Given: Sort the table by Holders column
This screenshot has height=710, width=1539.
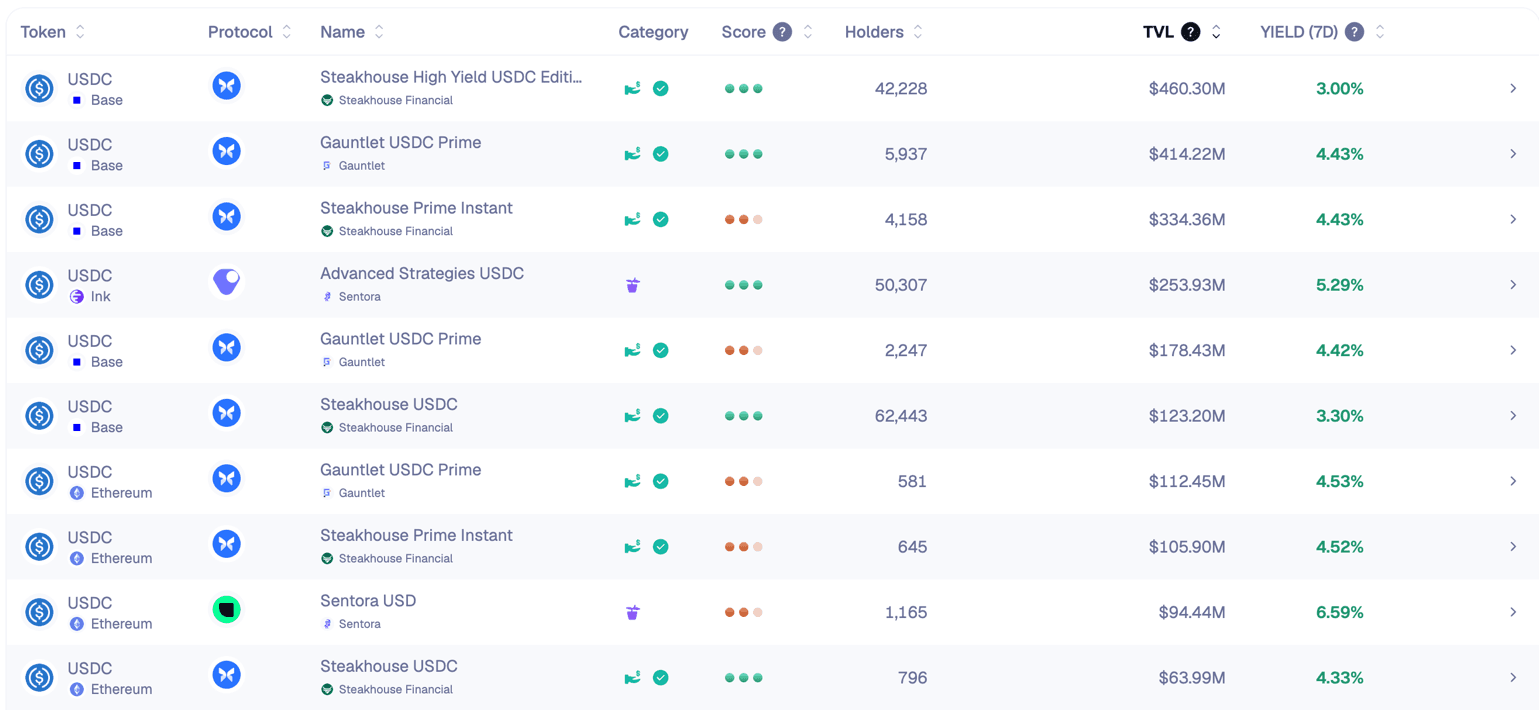Looking at the screenshot, I should click(918, 32).
